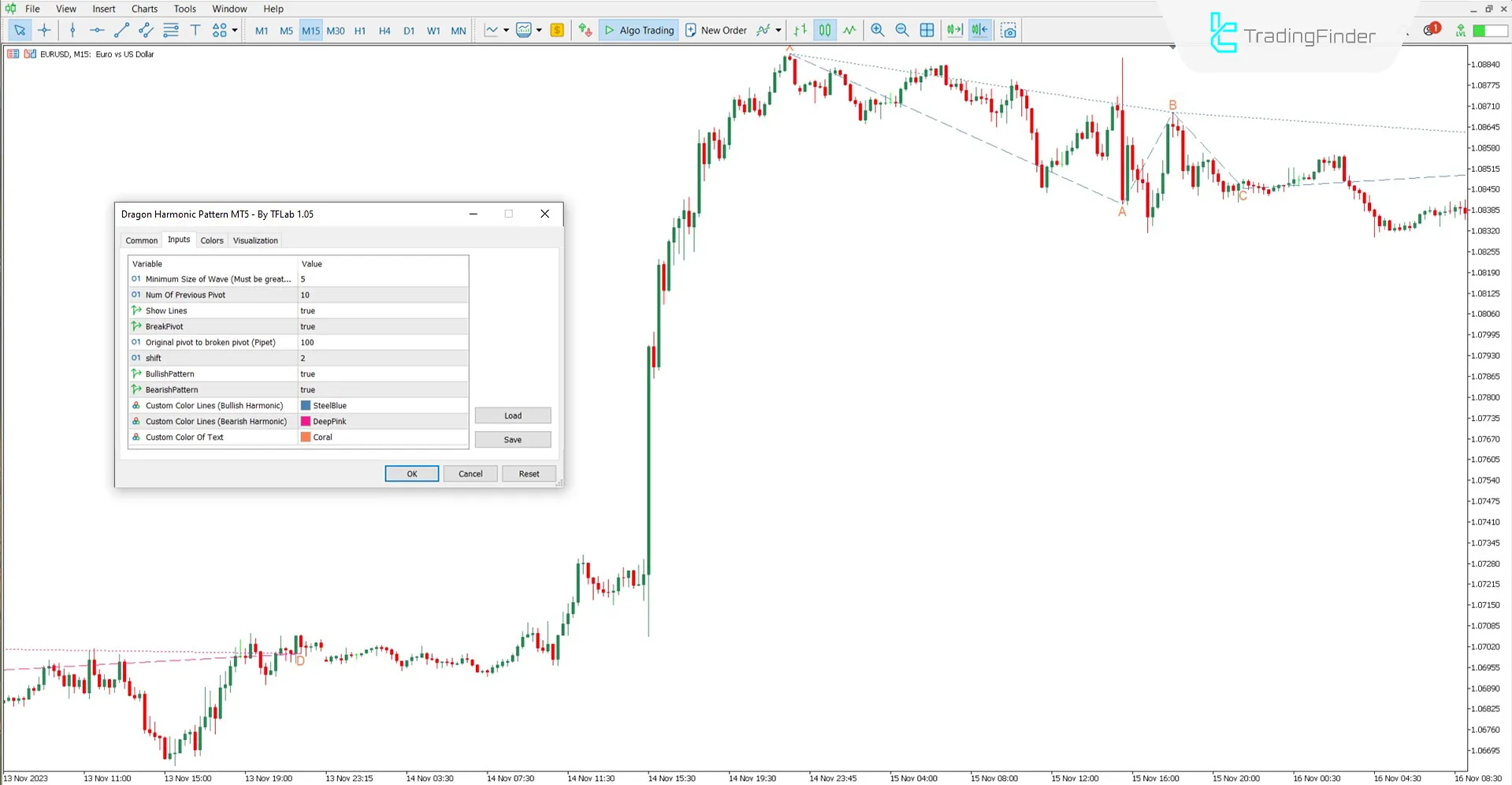Image resolution: width=1512 pixels, height=785 pixels.
Task: Toggle the Show Lines value
Action: click(382, 311)
